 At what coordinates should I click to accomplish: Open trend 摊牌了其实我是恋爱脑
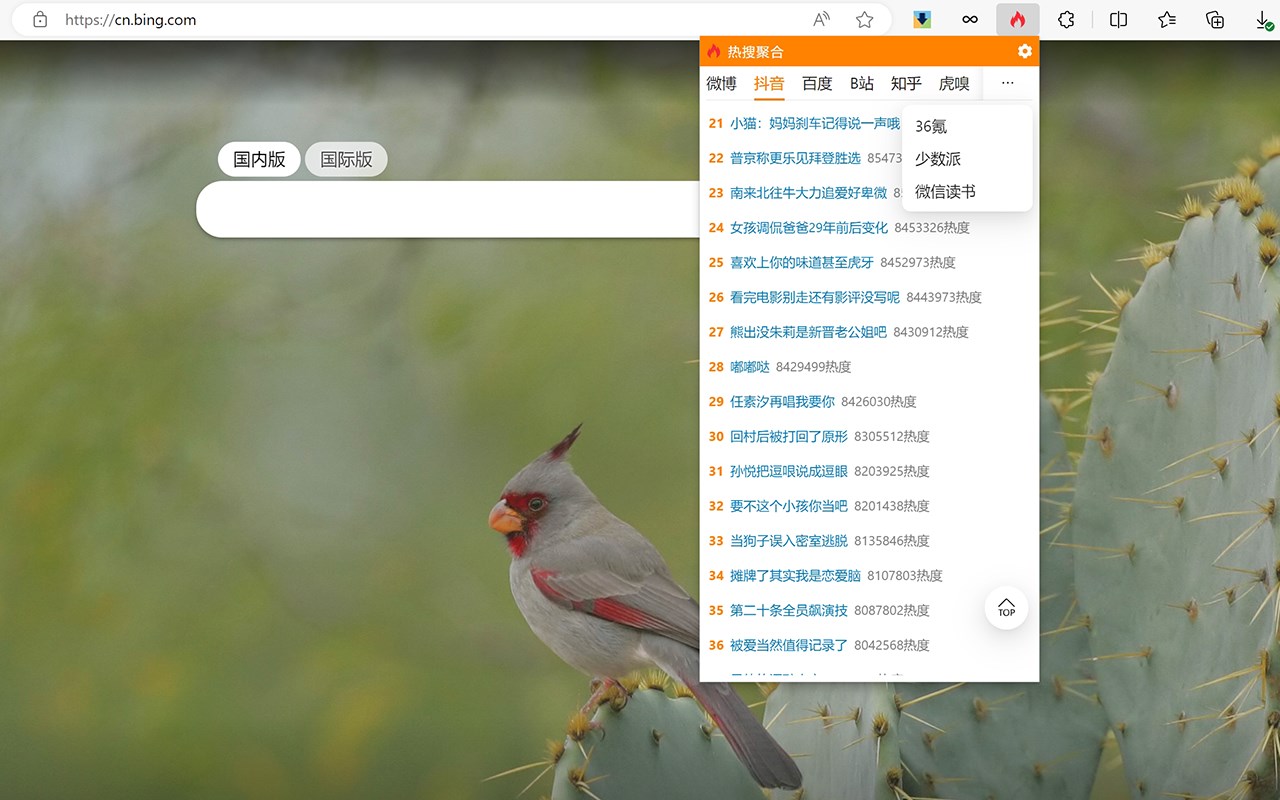tap(795, 576)
